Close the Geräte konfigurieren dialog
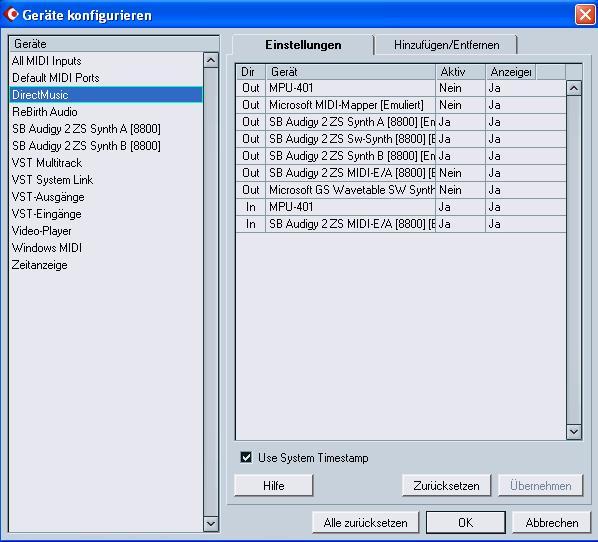598x542 pixels. tap(585, 15)
